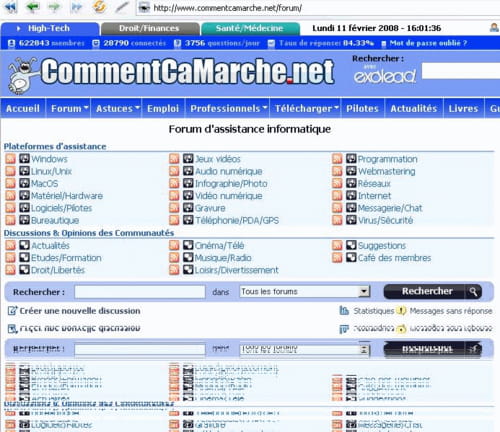The height and width of the screenshot is (432, 500).
Task: Click the Exalead search box in header
Action: point(461,71)
